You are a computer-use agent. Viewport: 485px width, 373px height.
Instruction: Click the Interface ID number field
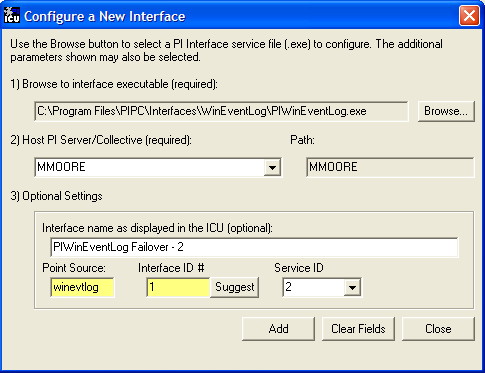178,287
